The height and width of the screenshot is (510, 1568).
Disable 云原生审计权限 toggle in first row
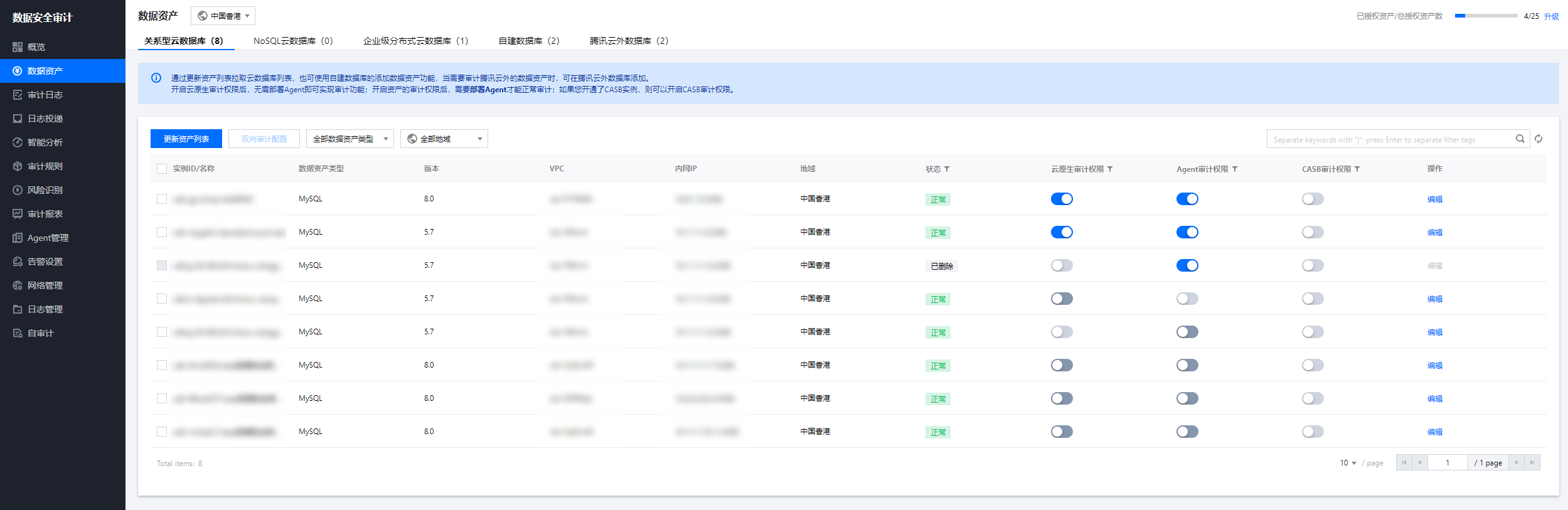click(x=1062, y=199)
